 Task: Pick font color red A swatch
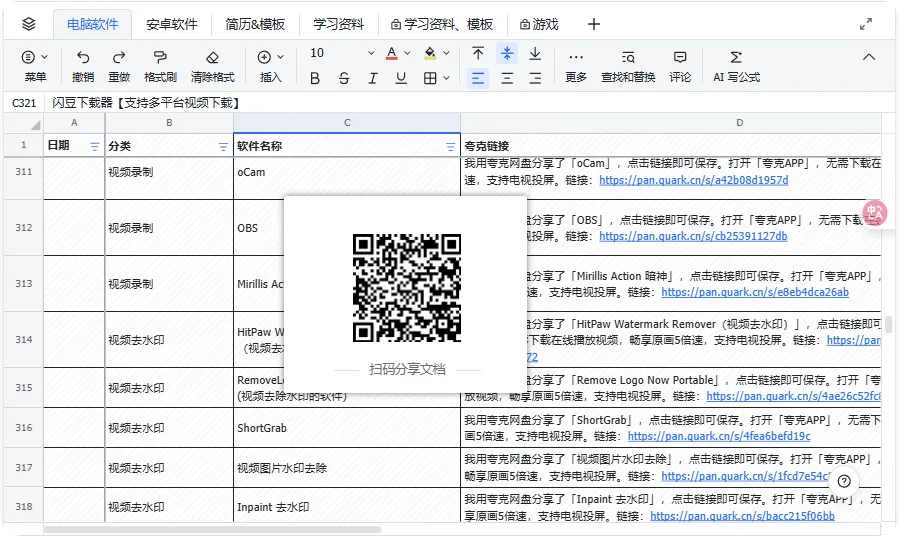coord(392,53)
